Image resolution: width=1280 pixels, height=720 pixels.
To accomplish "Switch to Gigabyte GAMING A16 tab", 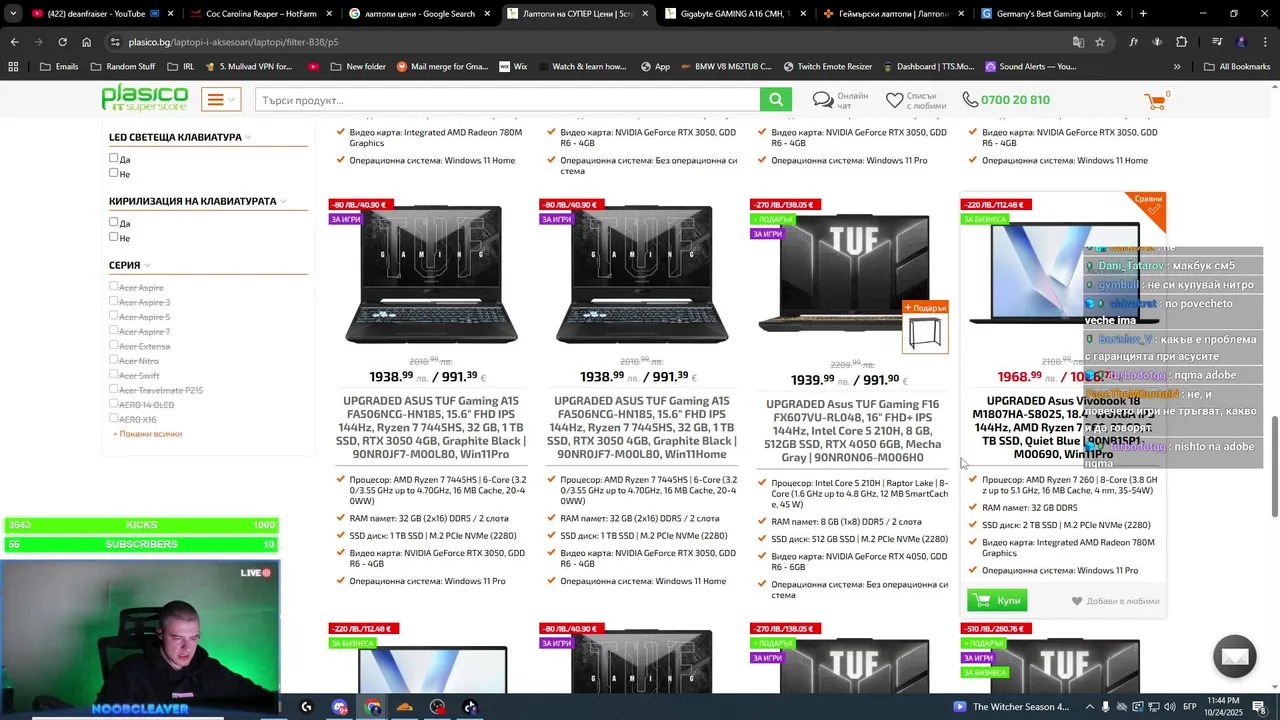I will click(735, 14).
